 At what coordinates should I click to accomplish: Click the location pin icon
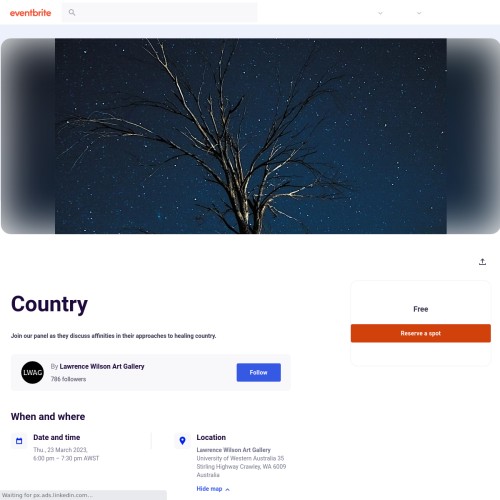pos(182,441)
